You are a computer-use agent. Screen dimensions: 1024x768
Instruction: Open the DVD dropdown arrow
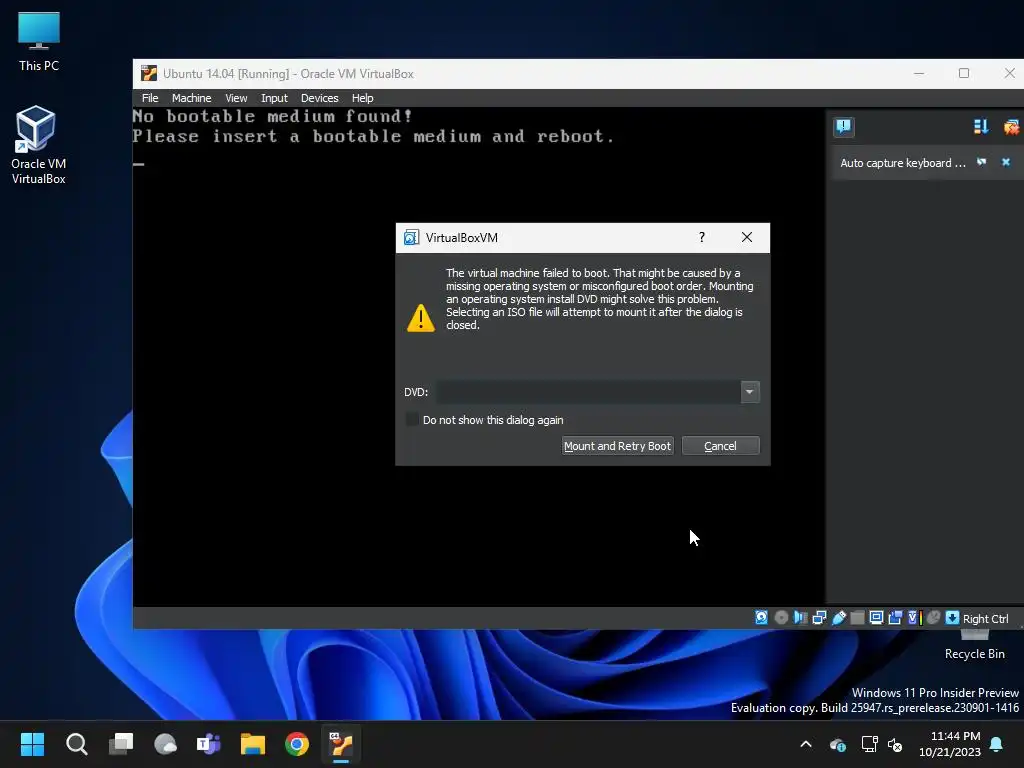(750, 392)
